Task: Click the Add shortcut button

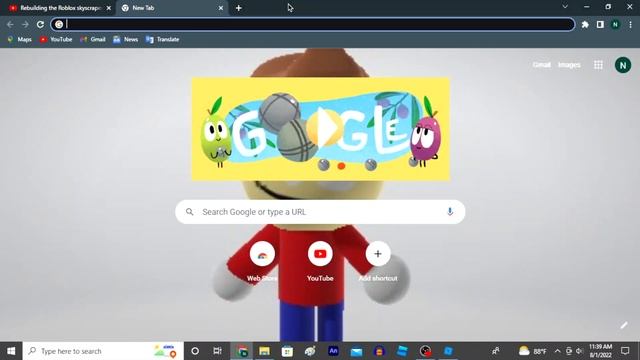Action: 378,261
